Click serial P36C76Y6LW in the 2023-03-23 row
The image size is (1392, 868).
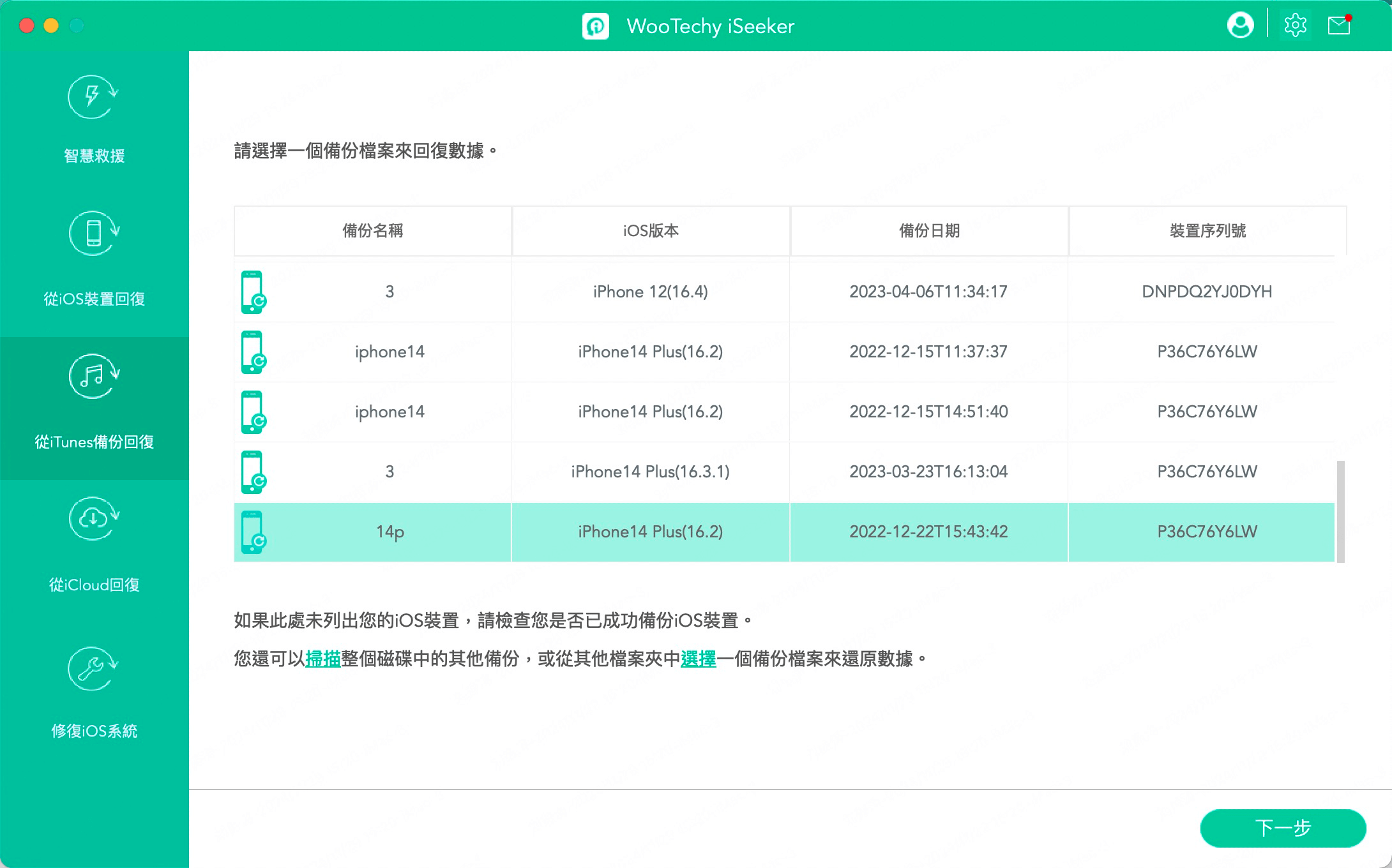(1207, 472)
